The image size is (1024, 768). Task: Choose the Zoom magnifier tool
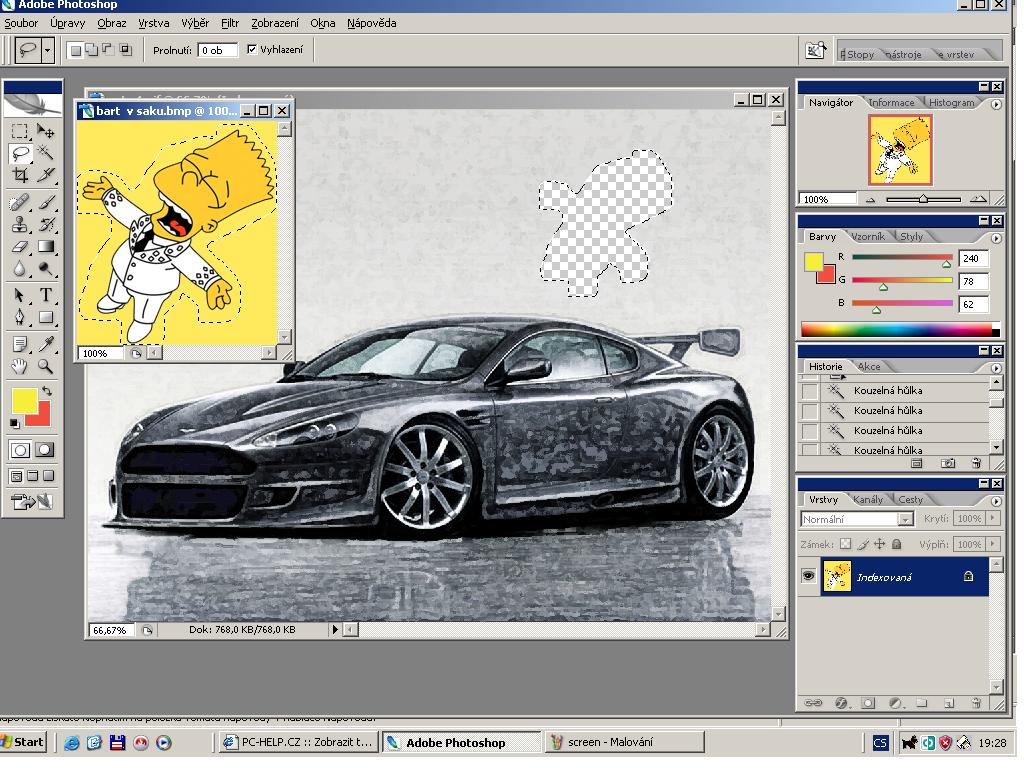pyautogui.click(x=46, y=366)
